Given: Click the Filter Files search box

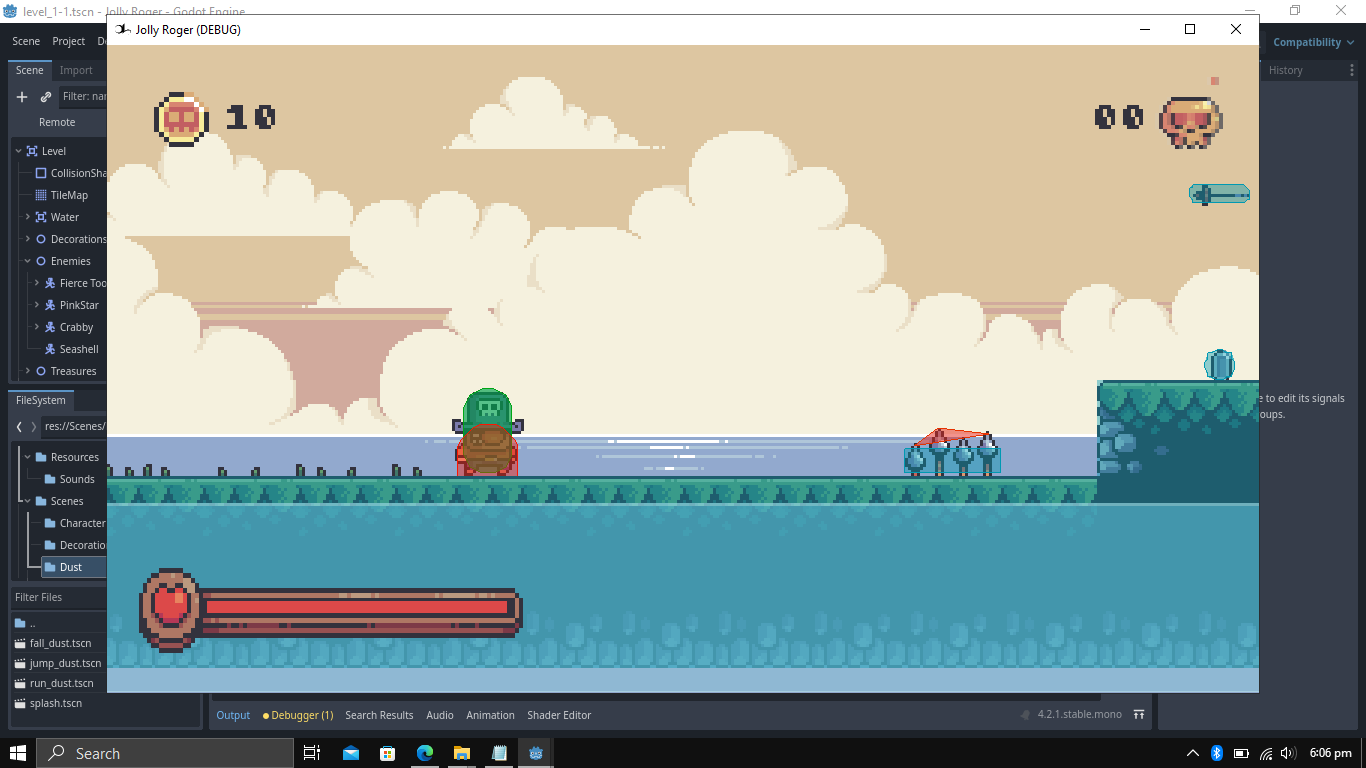Looking at the screenshot, I should click(x=58, y=597).
